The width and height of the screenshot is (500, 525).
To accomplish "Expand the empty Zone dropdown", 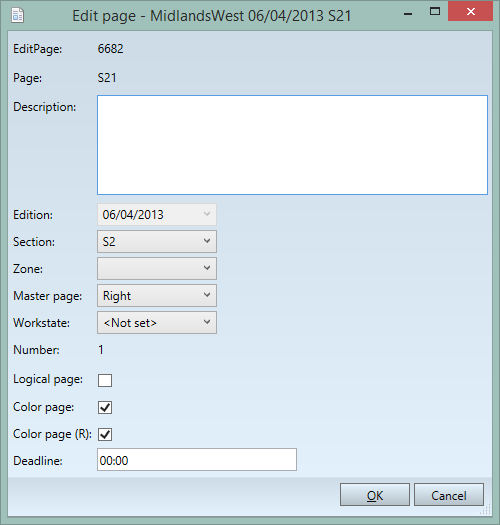I will point(157,269).
